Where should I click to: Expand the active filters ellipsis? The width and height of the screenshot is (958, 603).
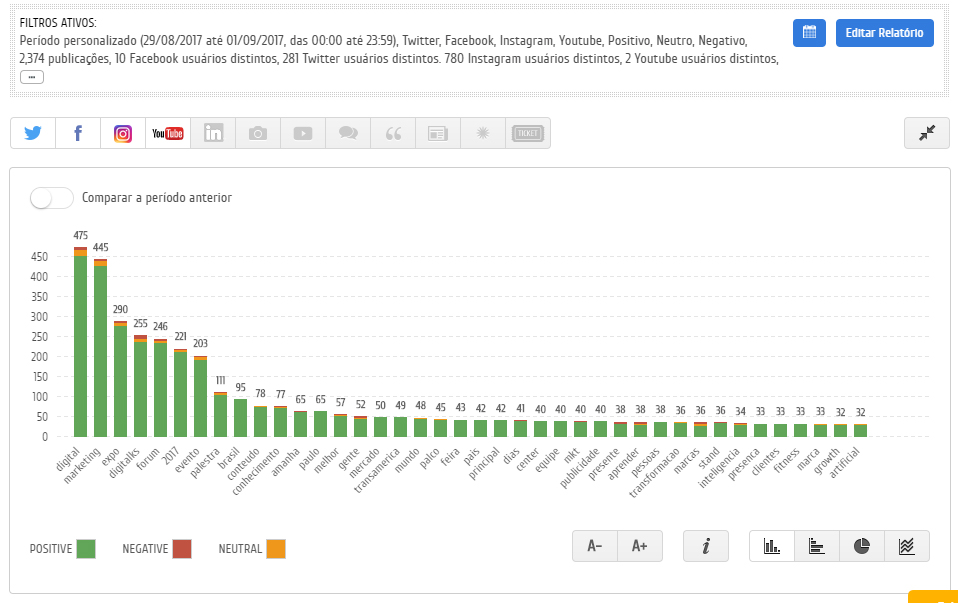[32, 77]
